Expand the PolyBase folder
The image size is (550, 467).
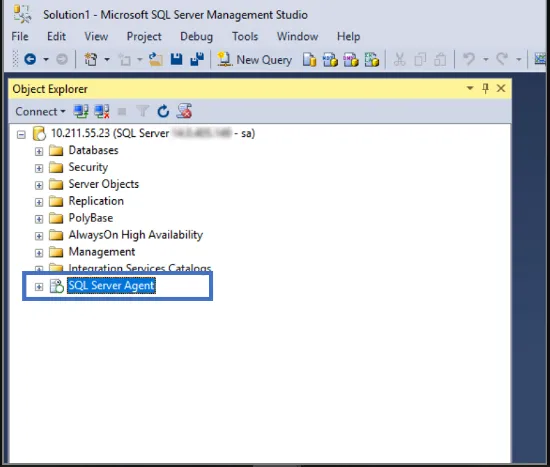click(39, 219)
